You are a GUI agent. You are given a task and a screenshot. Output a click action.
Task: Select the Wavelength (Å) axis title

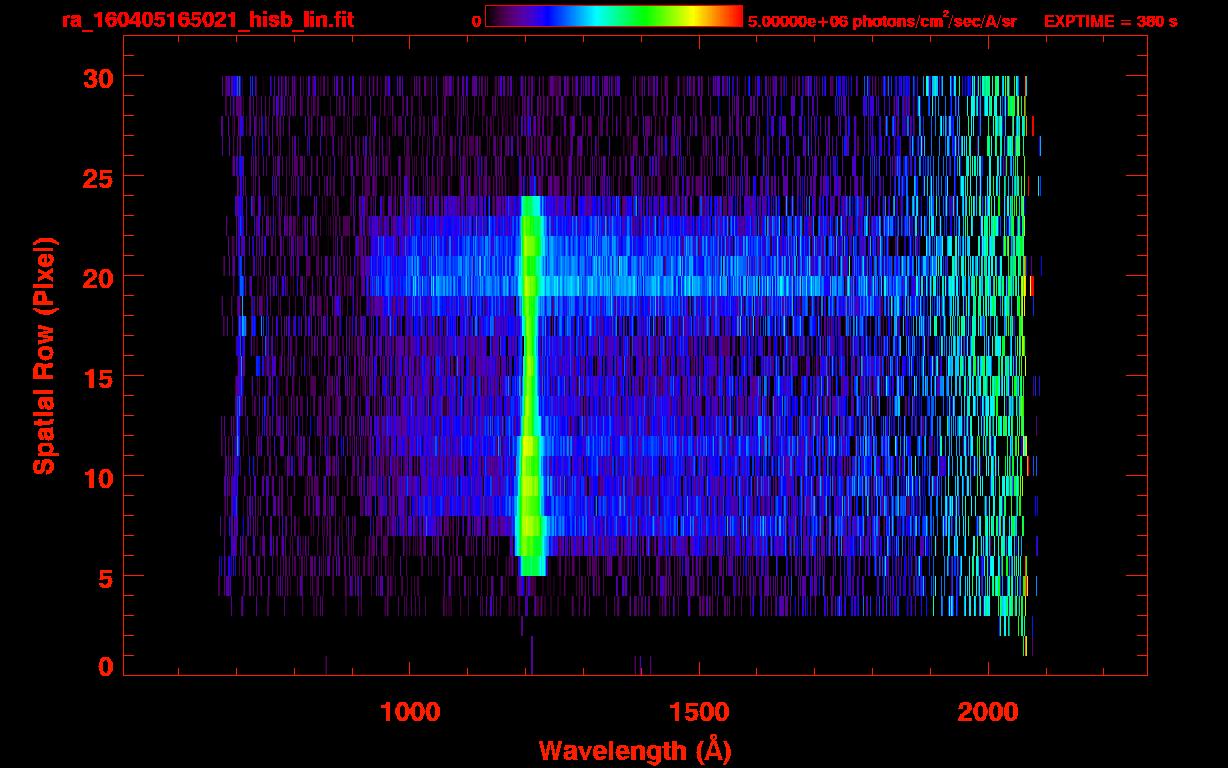point(635,750)
